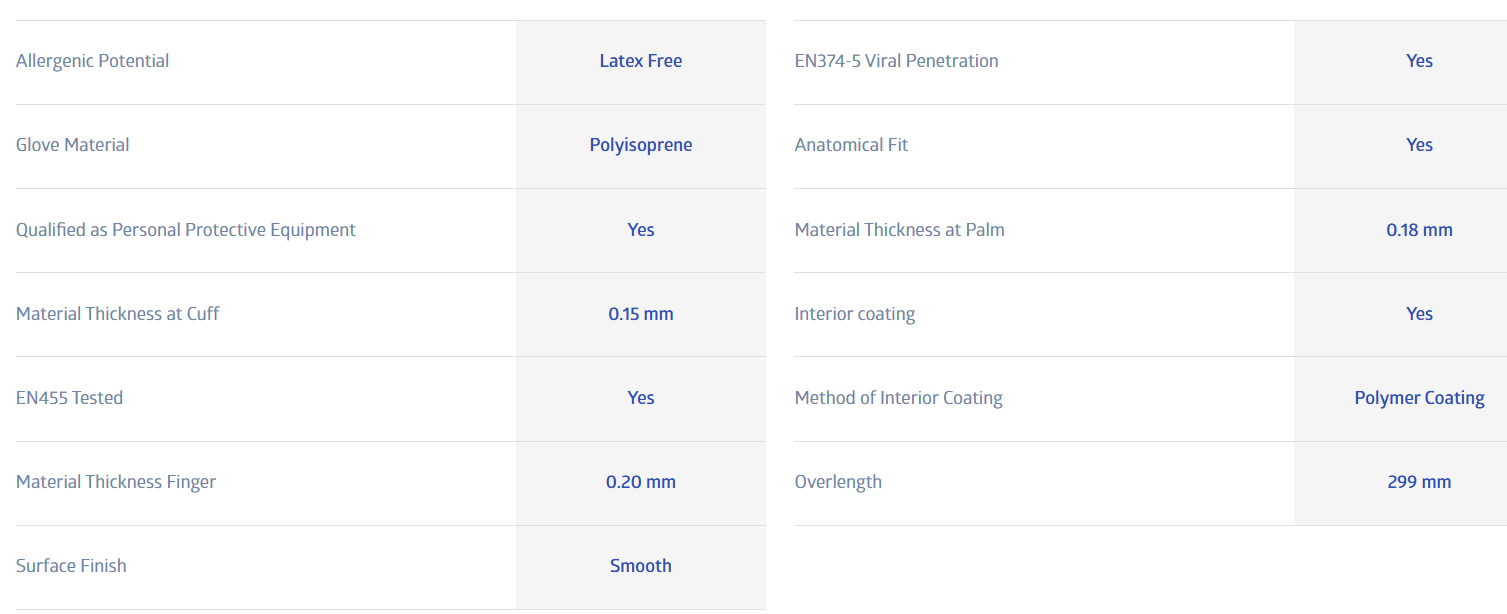Click the Allergenic Potential label
This screenshot has width=1507, height=614.
click(92, 61)
